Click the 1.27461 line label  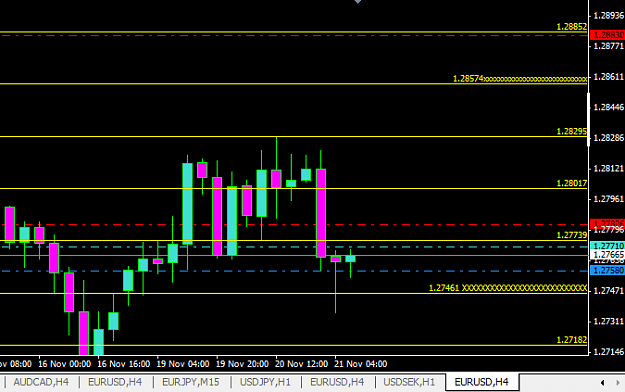[444, 288]
